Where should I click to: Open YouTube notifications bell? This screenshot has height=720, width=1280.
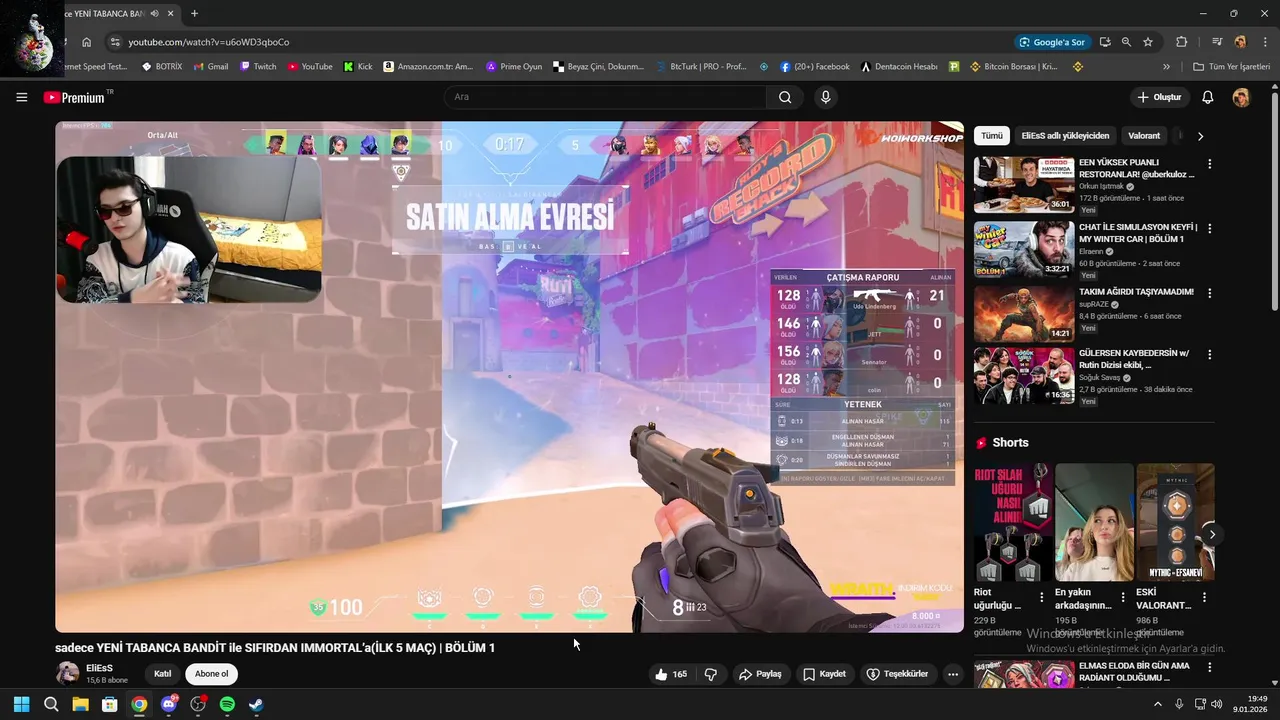pyautogui.click(x=1207, y=97)
